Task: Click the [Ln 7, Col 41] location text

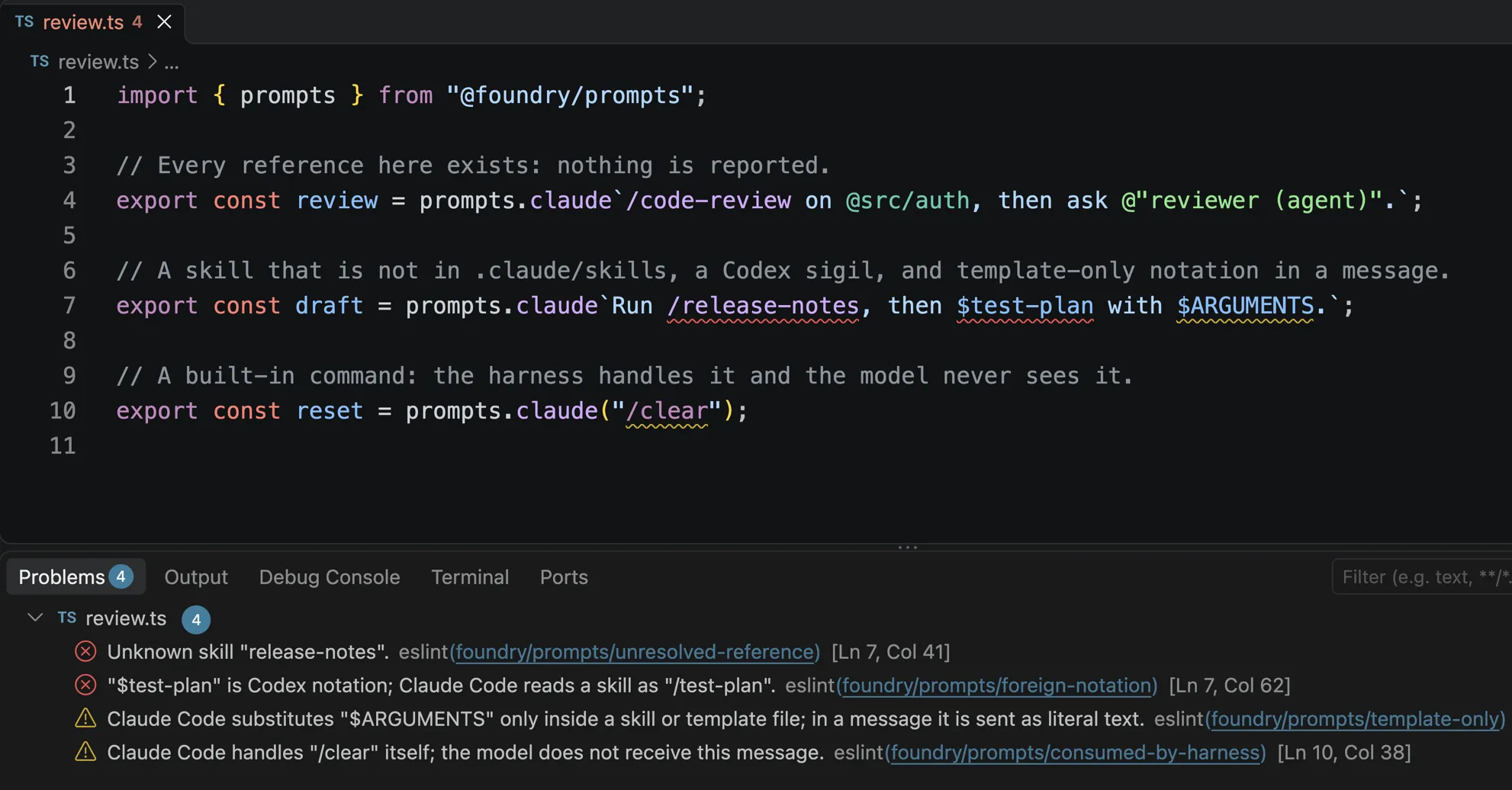Action: point(890,652)
